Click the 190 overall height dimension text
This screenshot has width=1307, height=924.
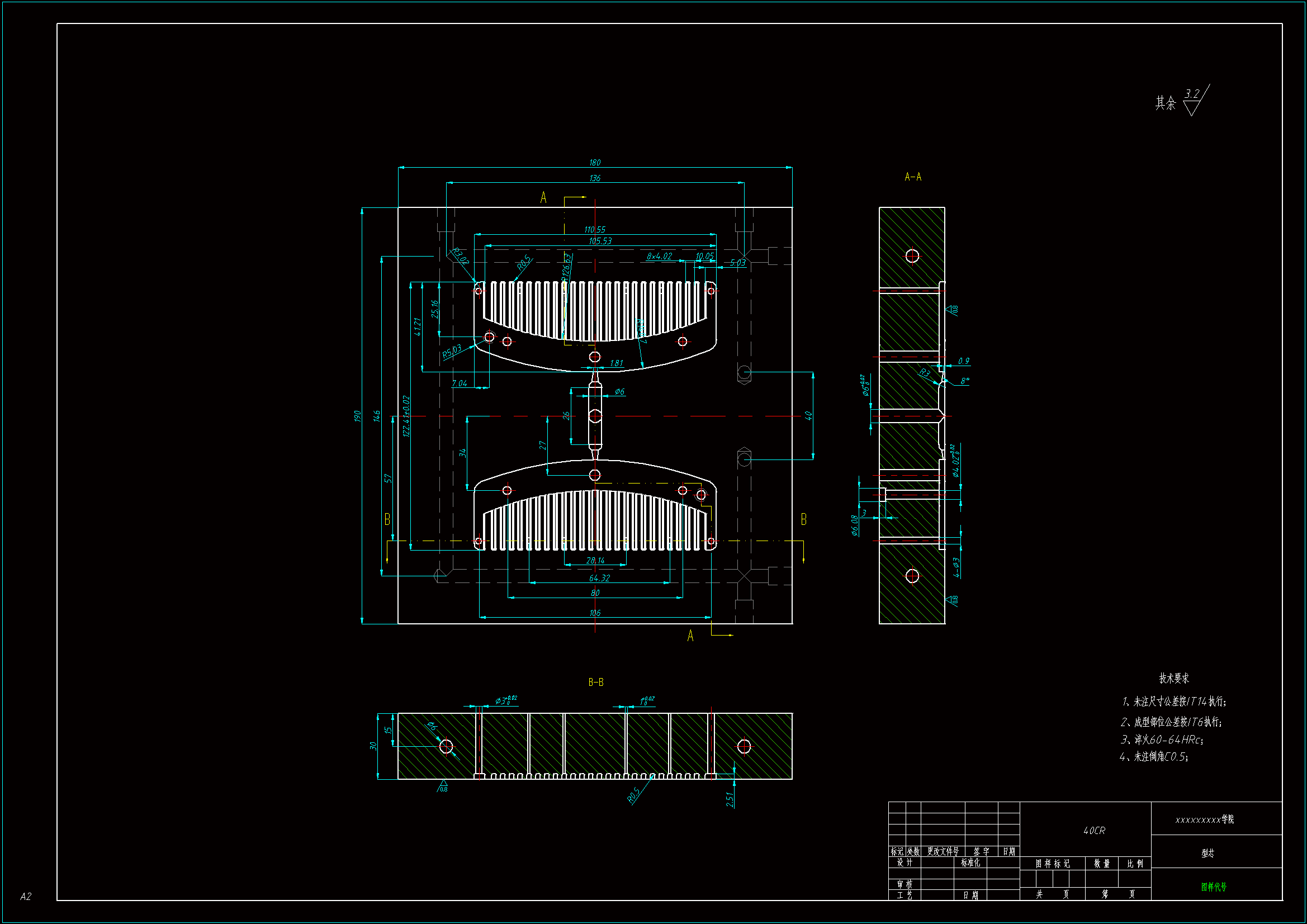pos(357,416)
